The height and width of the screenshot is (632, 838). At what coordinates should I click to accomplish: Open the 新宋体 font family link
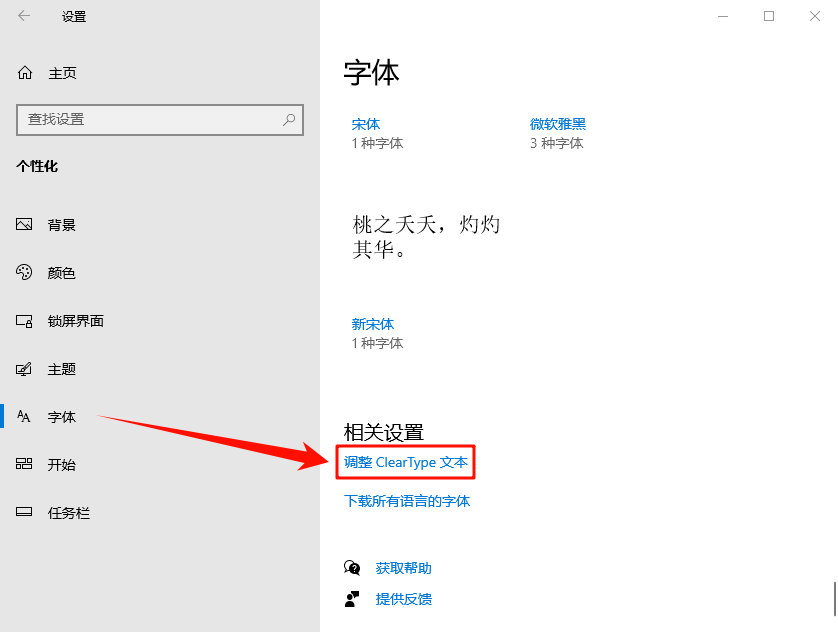pyautogui.click(x=374, y=324)
